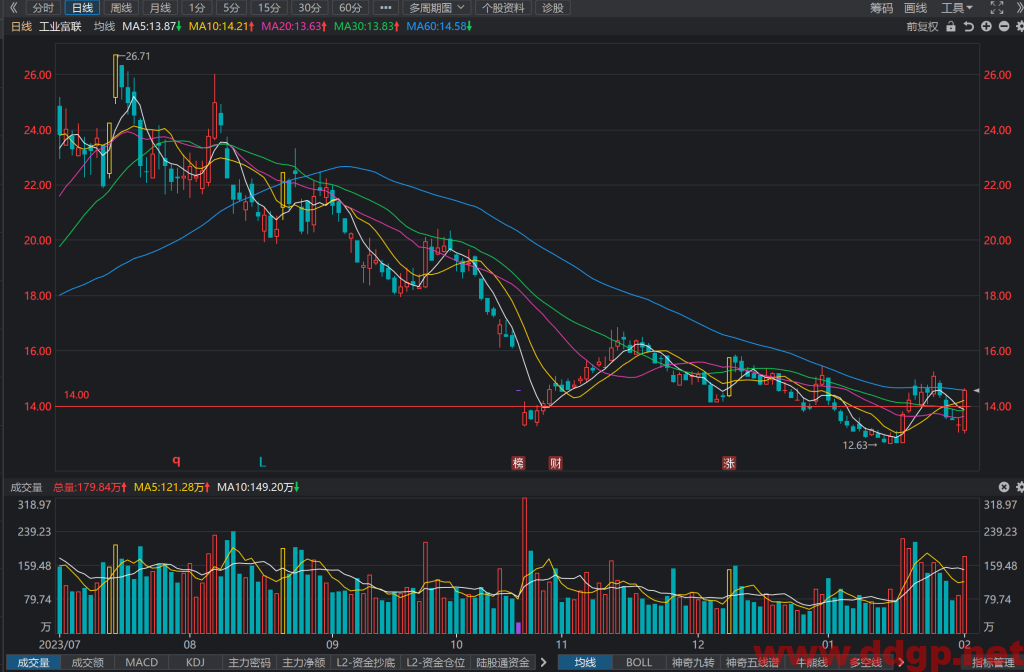Viewport: 1024px width, 672px height.
Task: Click the red 14.00 price line label
Action: coord(76,395)
